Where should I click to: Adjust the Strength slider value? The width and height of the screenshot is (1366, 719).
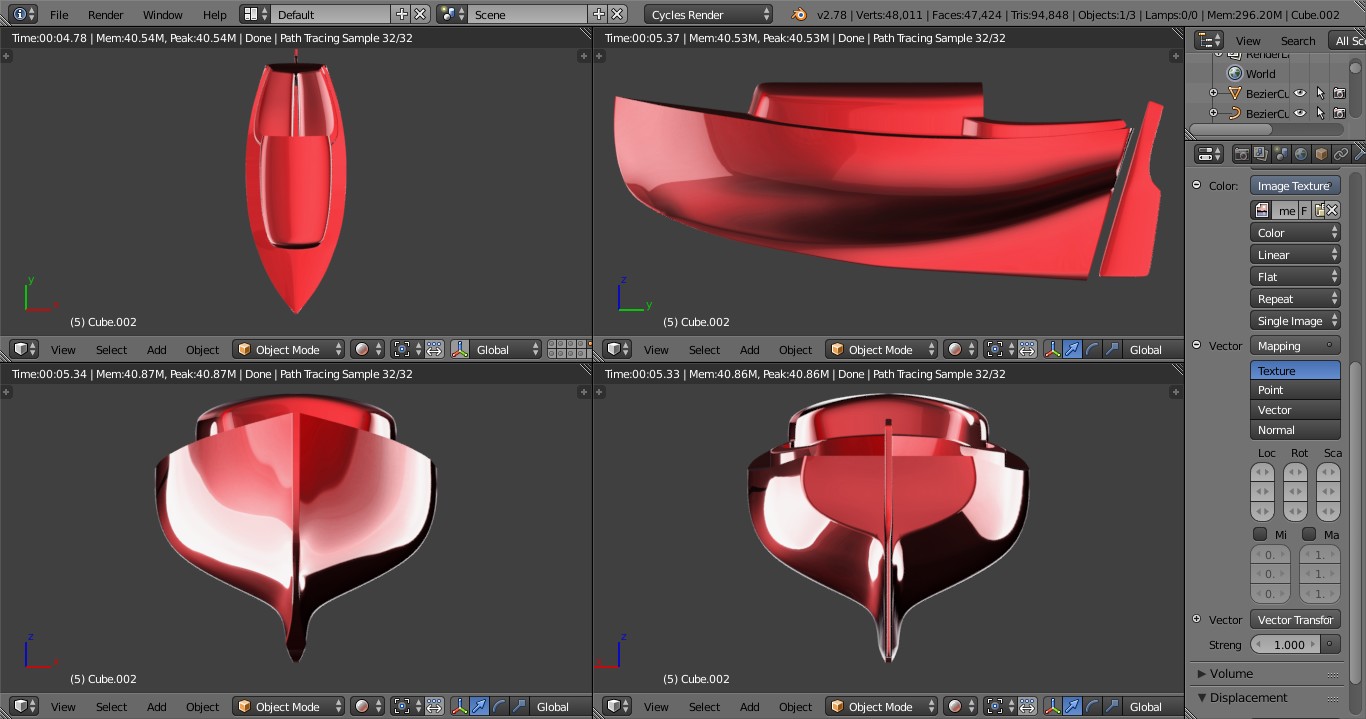pyautogui.click(x=1295, y=645)
